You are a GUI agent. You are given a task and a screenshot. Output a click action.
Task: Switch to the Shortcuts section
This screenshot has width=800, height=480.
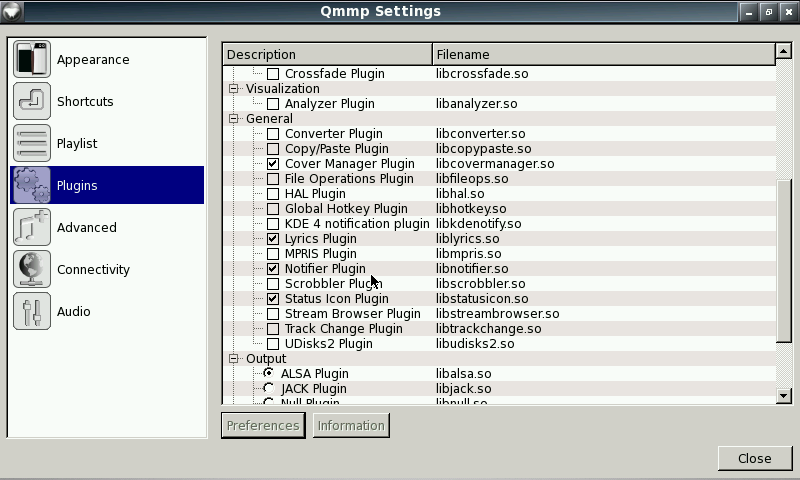pyautogui.click(x=107, y=101)
